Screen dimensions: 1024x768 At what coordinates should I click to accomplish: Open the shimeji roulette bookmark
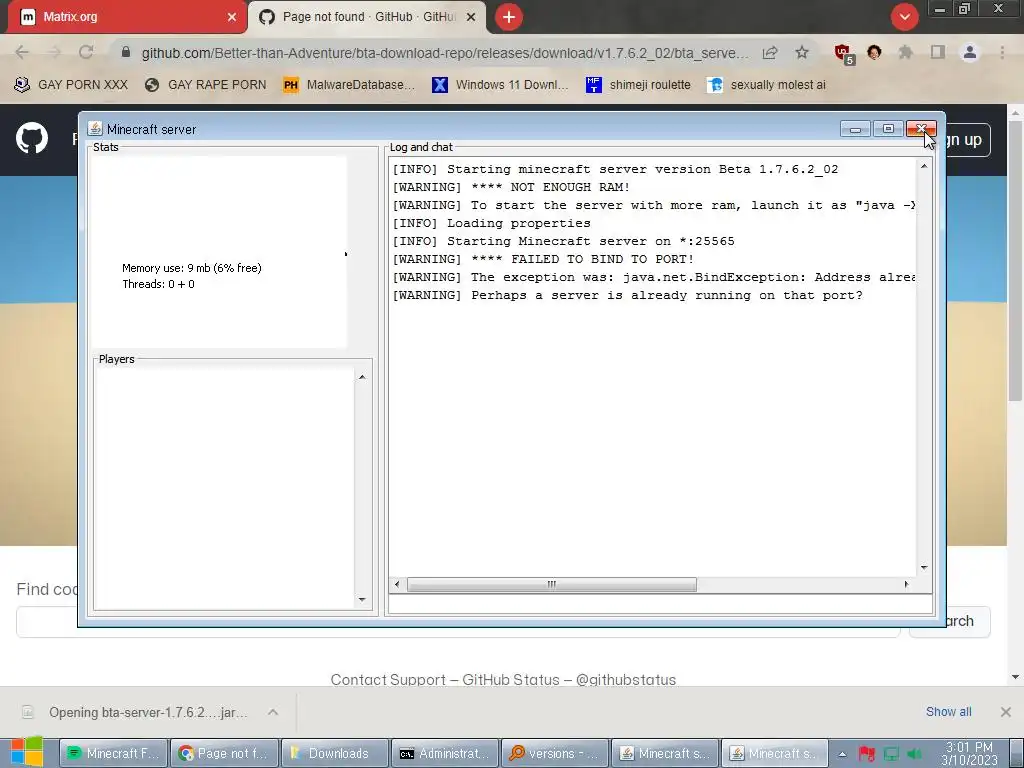(x=638, y=85)
